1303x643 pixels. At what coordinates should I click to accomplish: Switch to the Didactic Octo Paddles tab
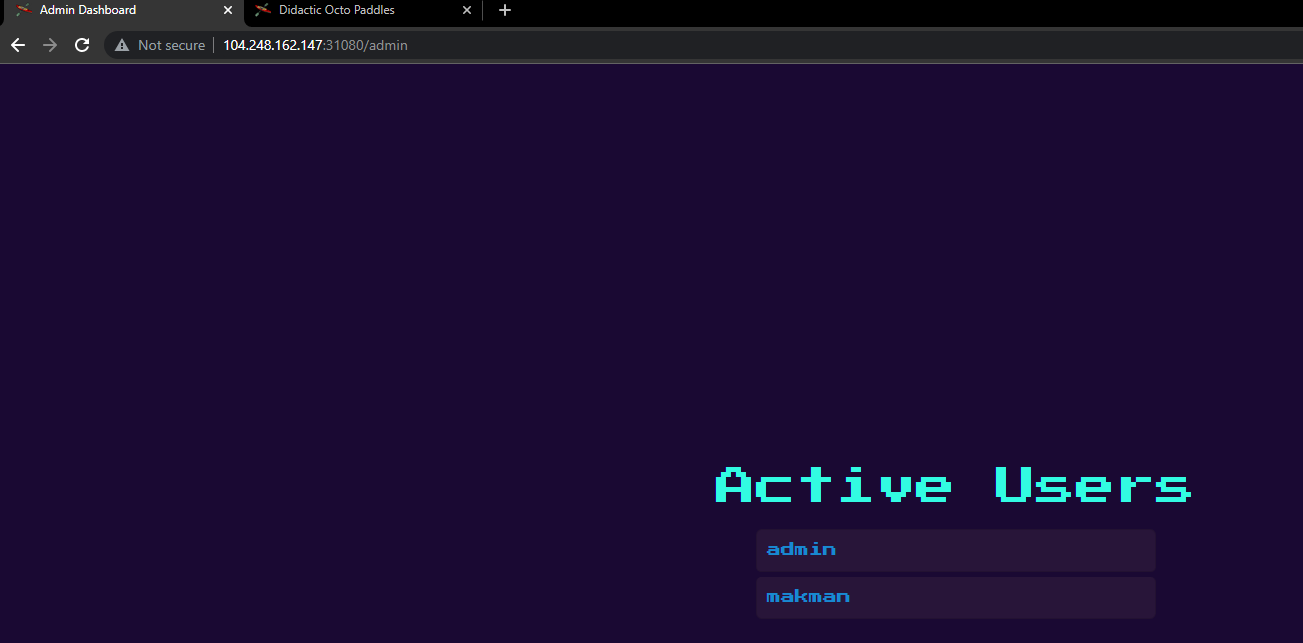(350, 10)
